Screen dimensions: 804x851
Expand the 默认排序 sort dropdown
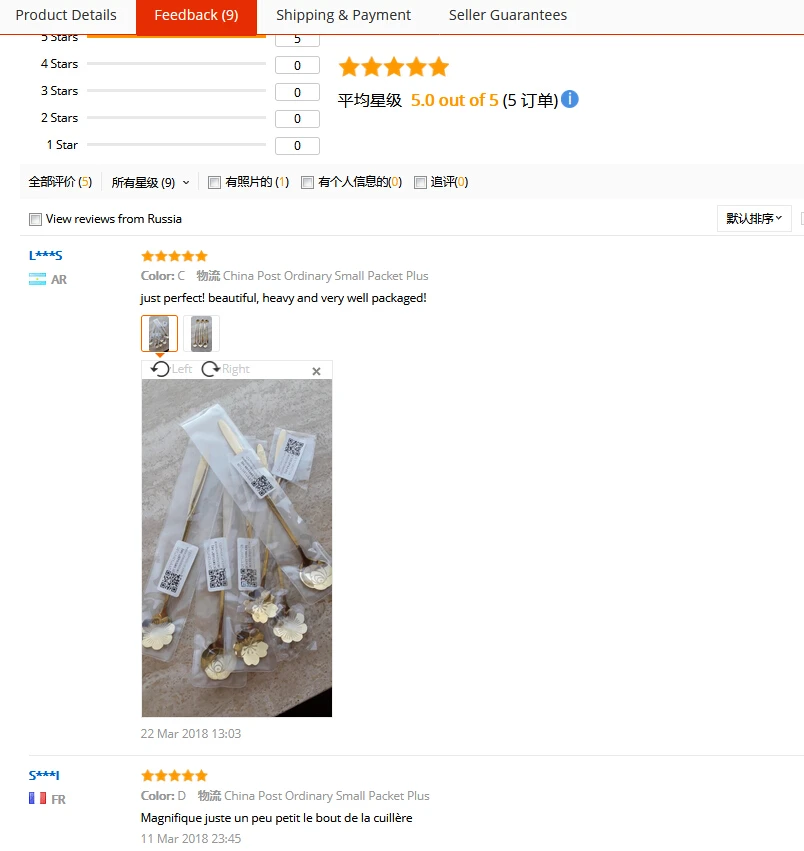754,218
